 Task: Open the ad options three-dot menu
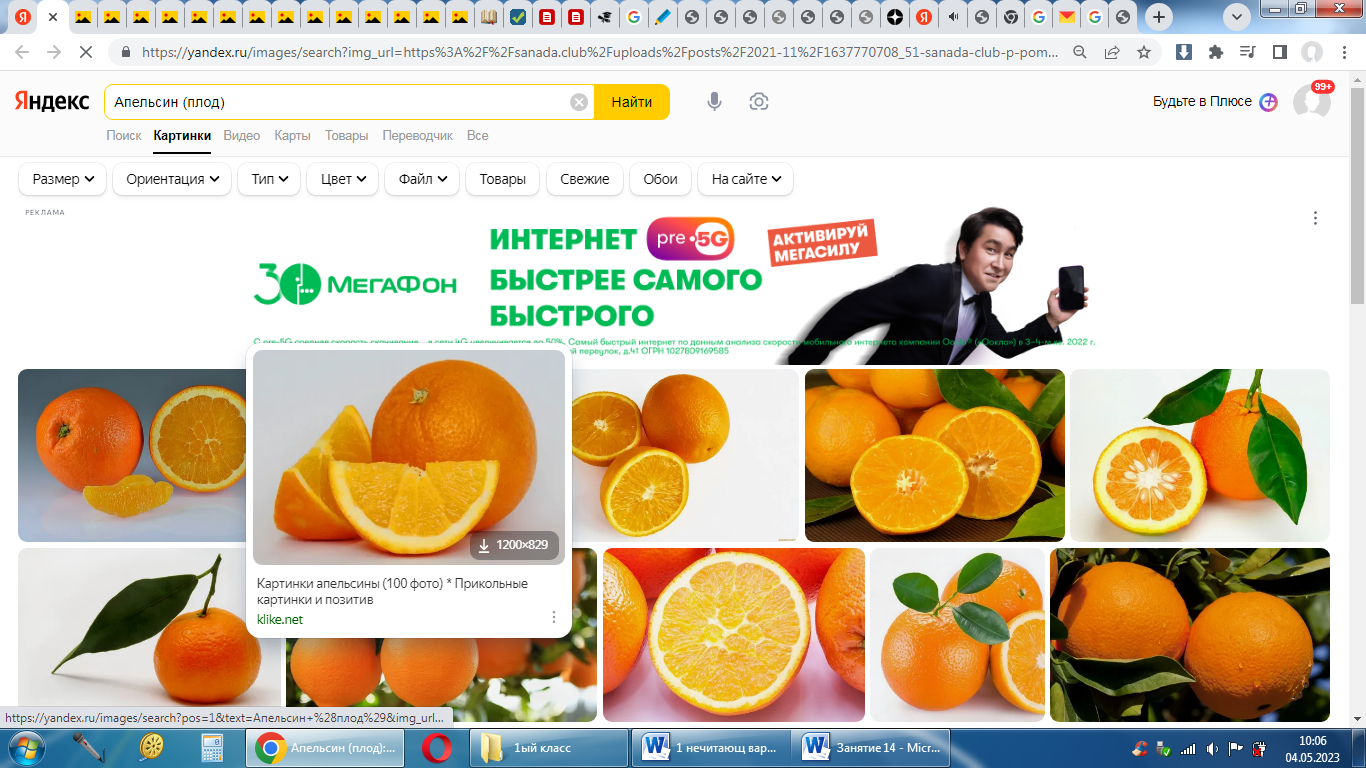pos(1315,218)
